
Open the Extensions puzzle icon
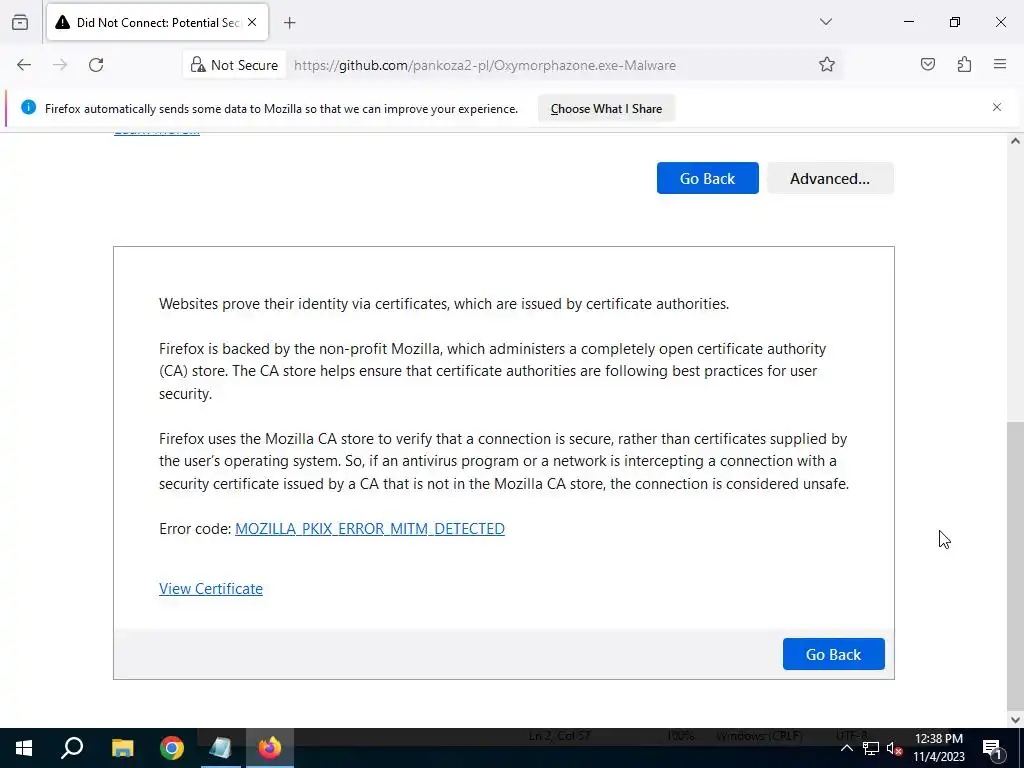[x=964, y=65]
